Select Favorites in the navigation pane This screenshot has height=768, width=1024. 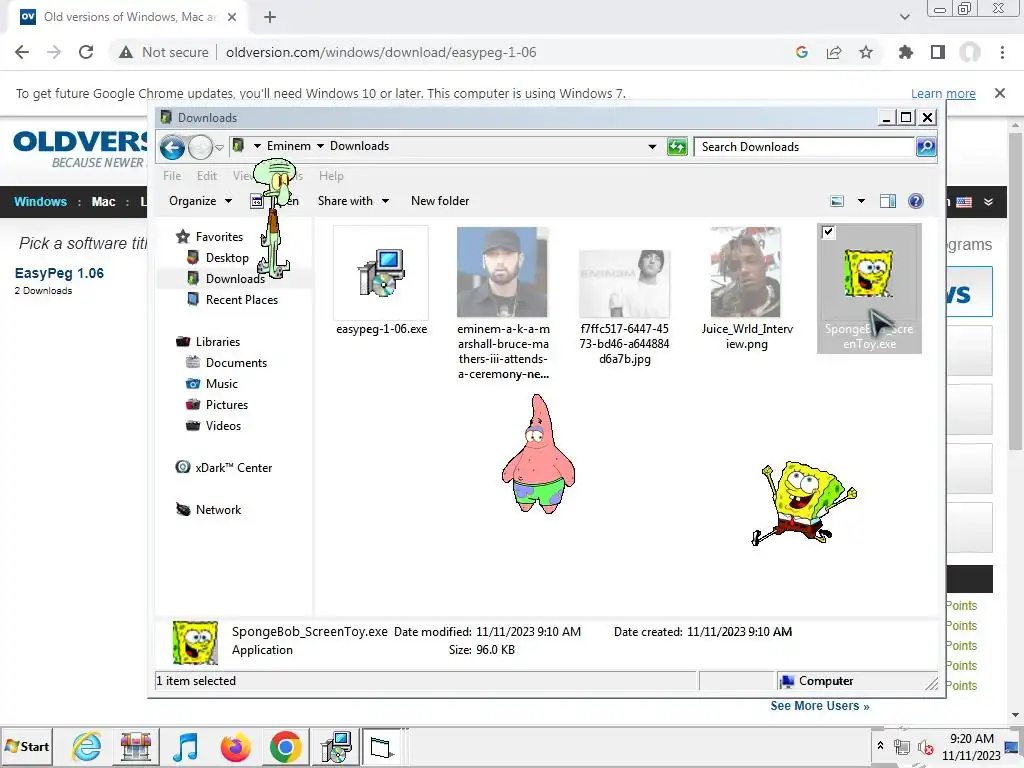[219, 237]
